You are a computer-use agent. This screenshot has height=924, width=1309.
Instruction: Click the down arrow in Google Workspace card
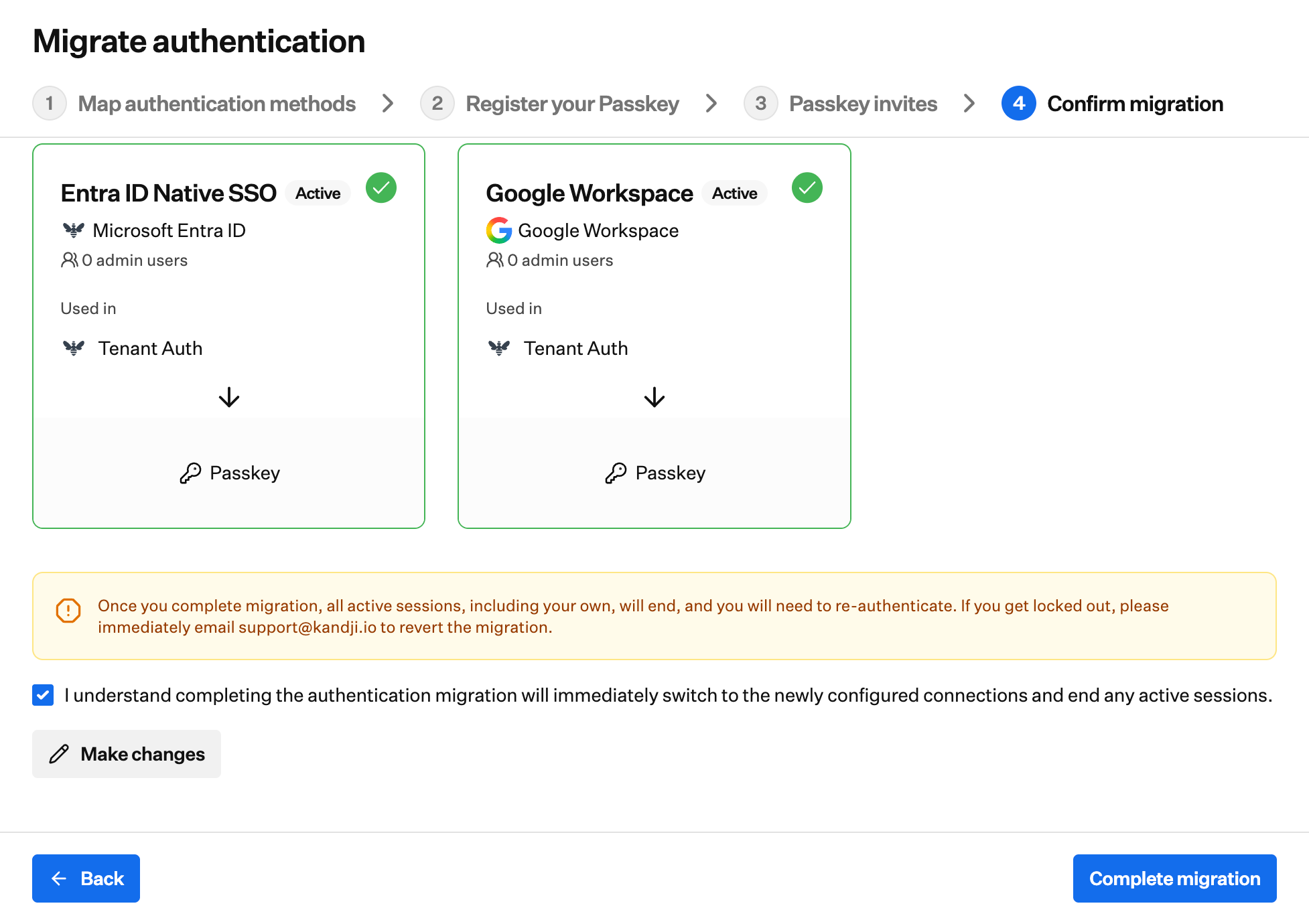(654, 397)
